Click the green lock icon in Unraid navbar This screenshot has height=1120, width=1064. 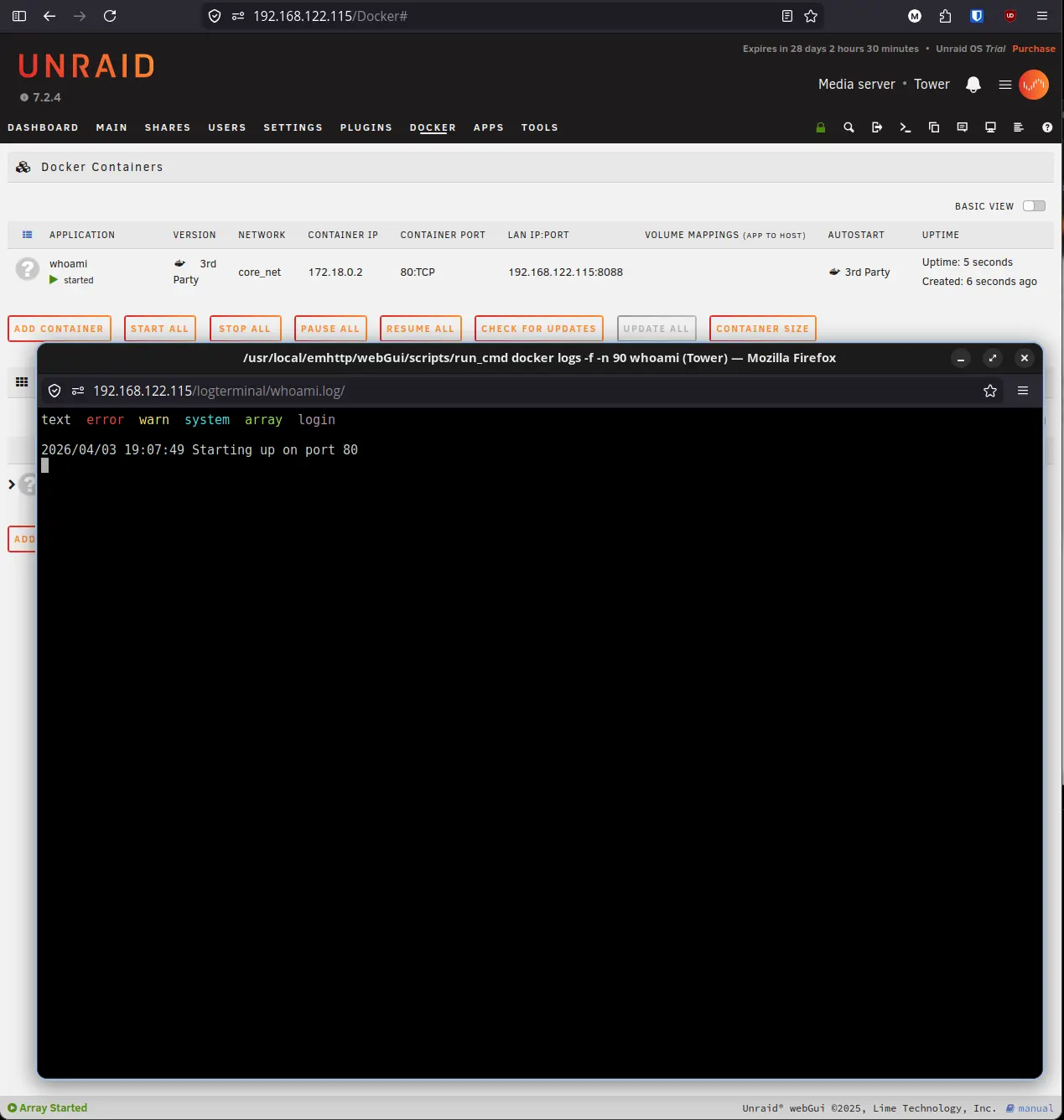820,127
